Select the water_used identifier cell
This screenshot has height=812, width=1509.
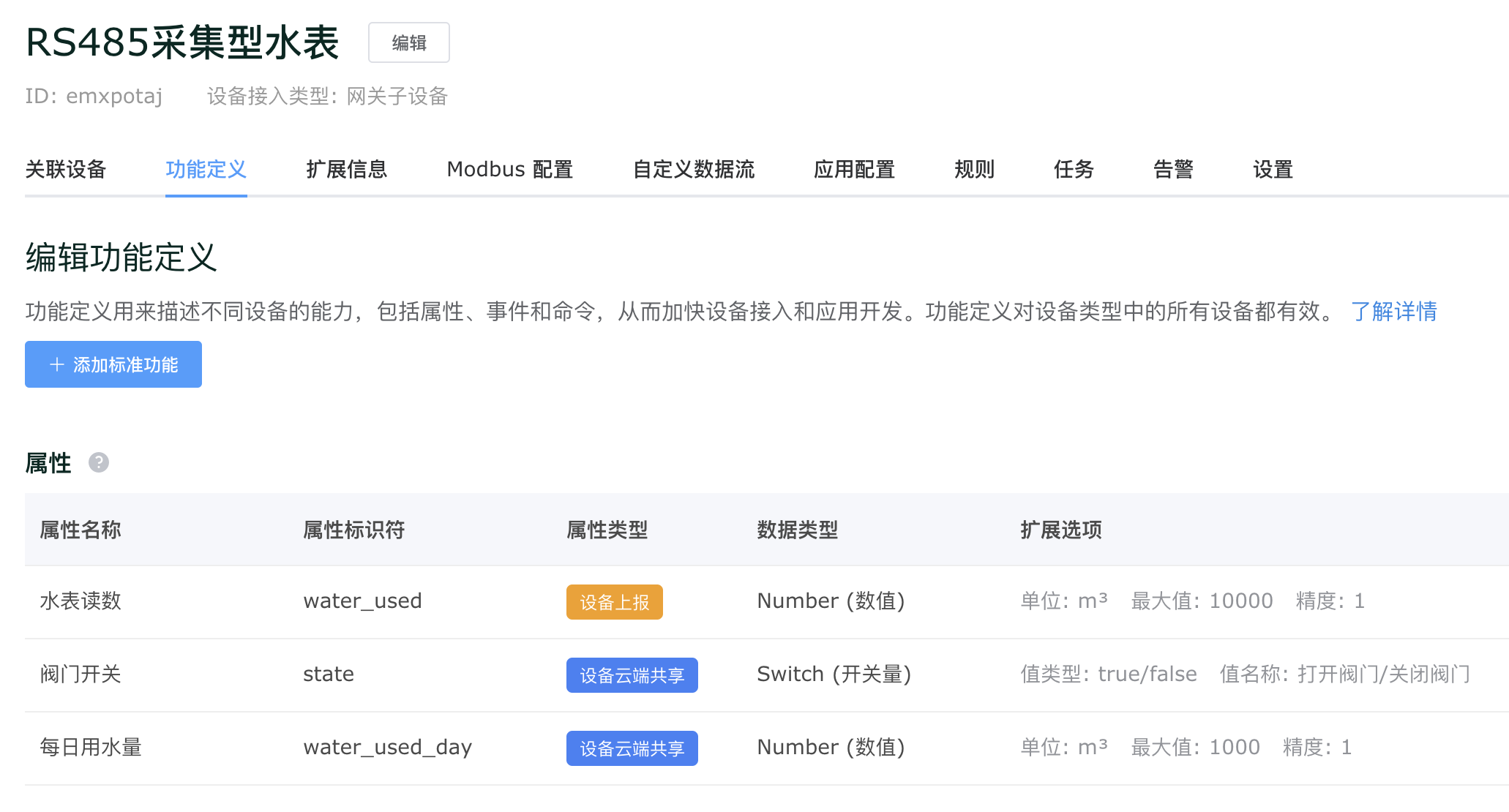tap(362, 601)
